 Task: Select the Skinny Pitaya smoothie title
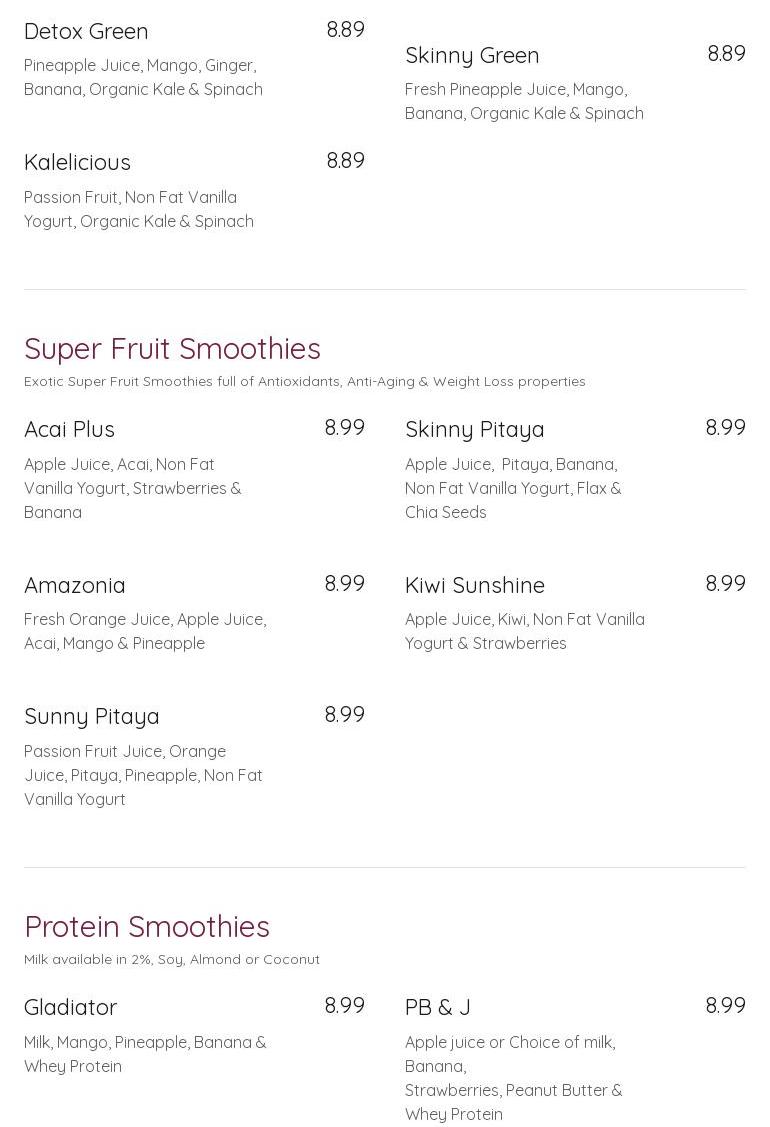point(474,429)
